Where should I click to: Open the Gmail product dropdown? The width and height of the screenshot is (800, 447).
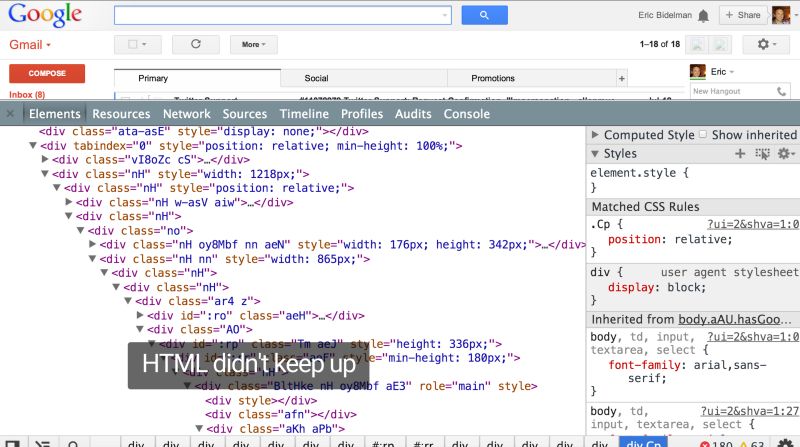point(30,44)
